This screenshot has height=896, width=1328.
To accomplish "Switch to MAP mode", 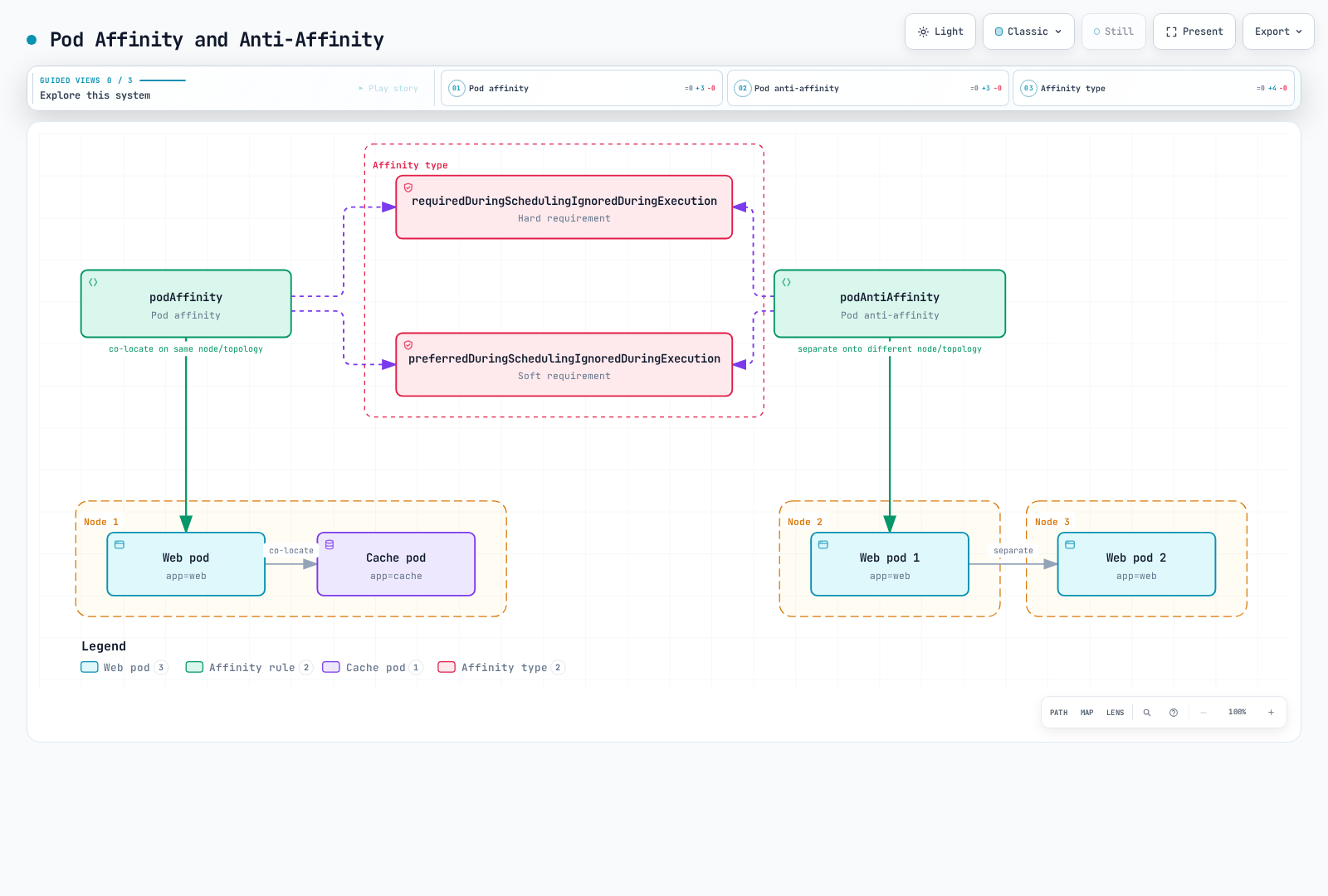I will click(1087, 713).
